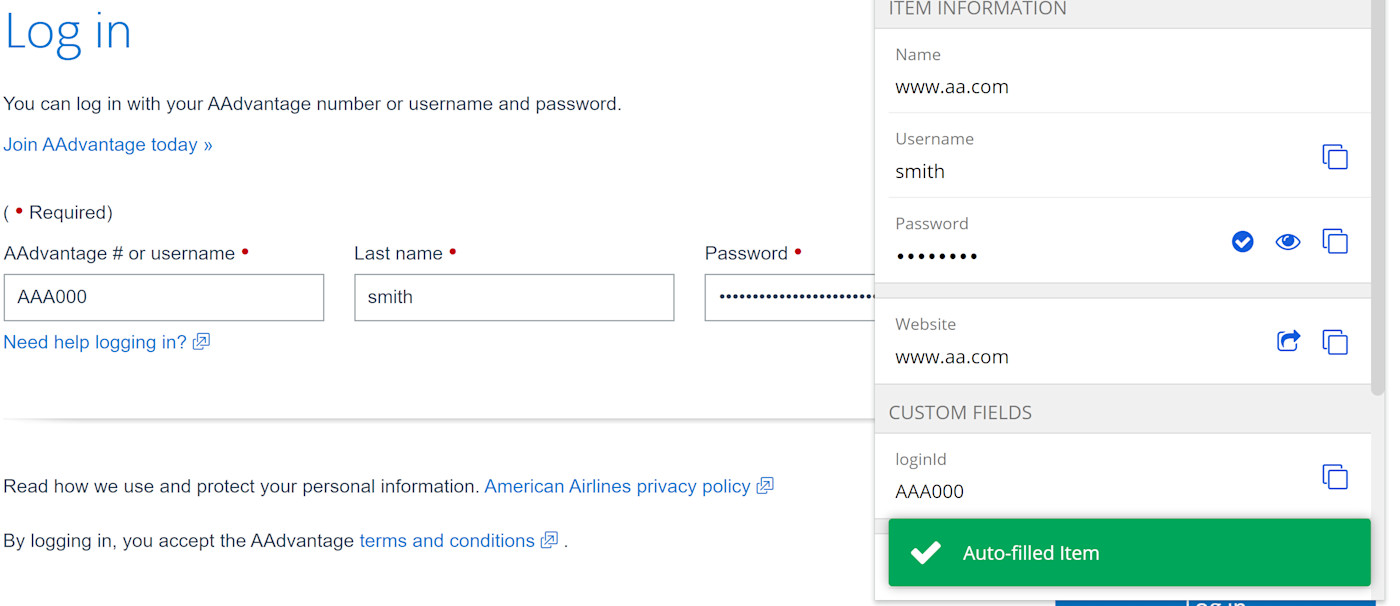This screenshot has height=606, width=1400.
Task: Copy the Username value
Action: pos(1335,156)
